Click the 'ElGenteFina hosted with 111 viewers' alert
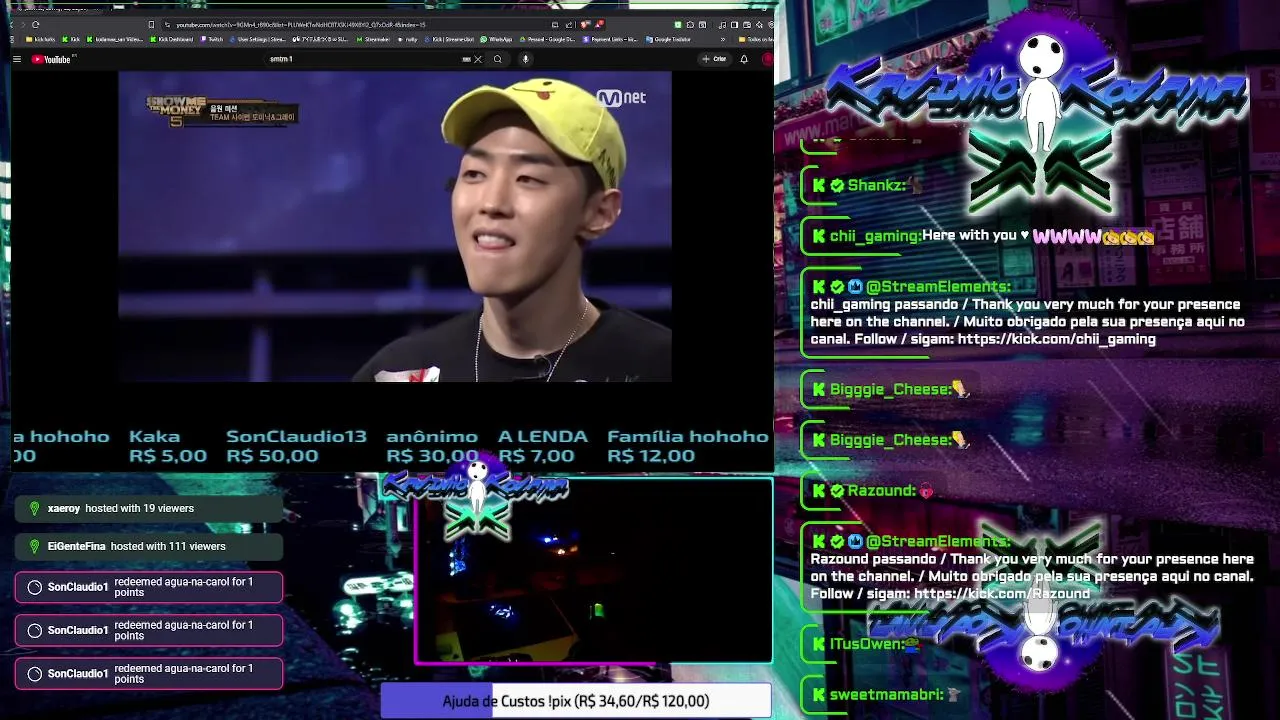 tap(149, 546)
